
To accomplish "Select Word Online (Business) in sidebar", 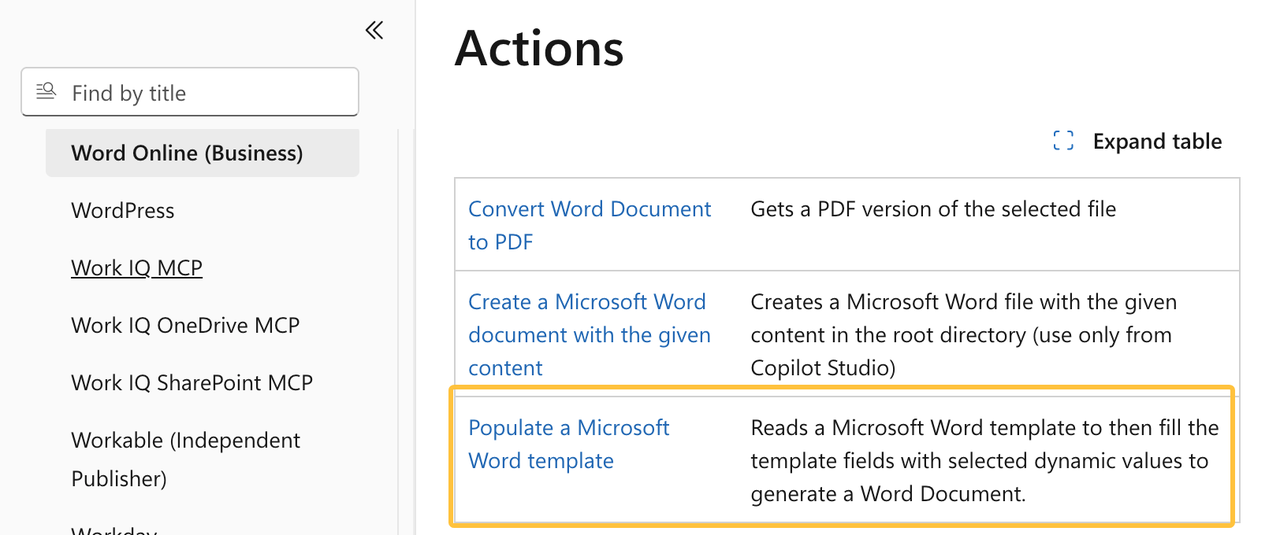I will 202,153.
